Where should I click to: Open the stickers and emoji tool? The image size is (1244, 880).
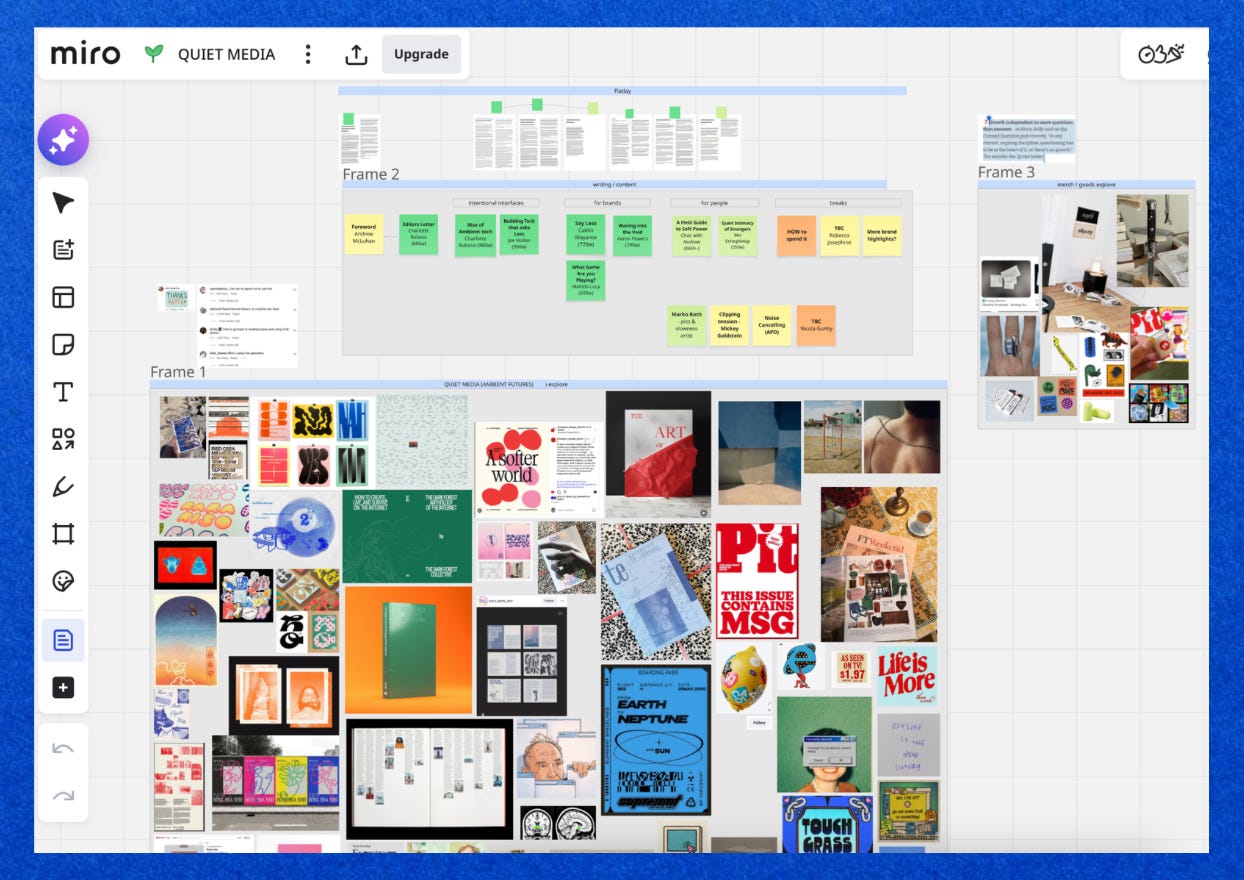(63, 581)
